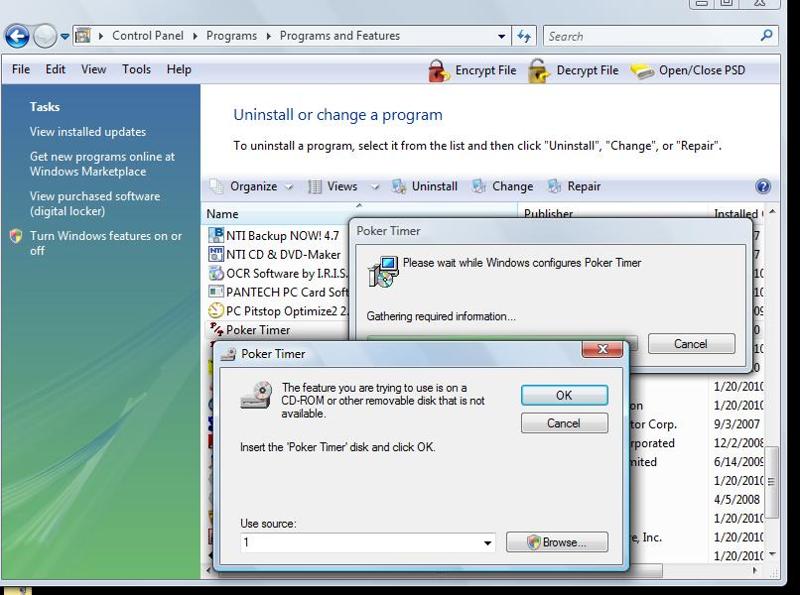The image size is (800, 595).
Task: Open recent pages dropdown next to Forward
Action: (65, 36)
